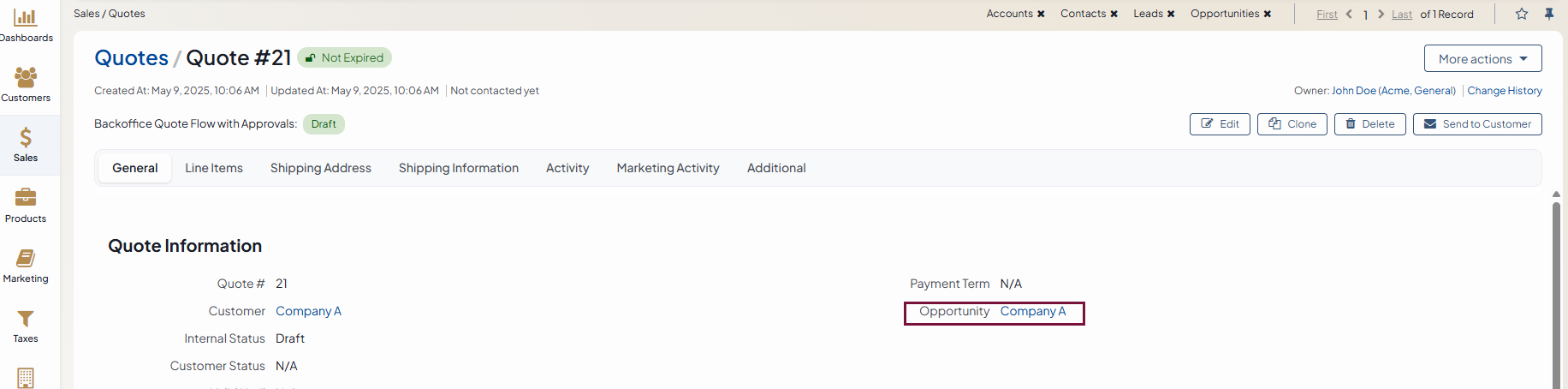Click the Clone button
Viewport: 1568px width, 389px height.
pyautogui.click(x=1292, y=124)
